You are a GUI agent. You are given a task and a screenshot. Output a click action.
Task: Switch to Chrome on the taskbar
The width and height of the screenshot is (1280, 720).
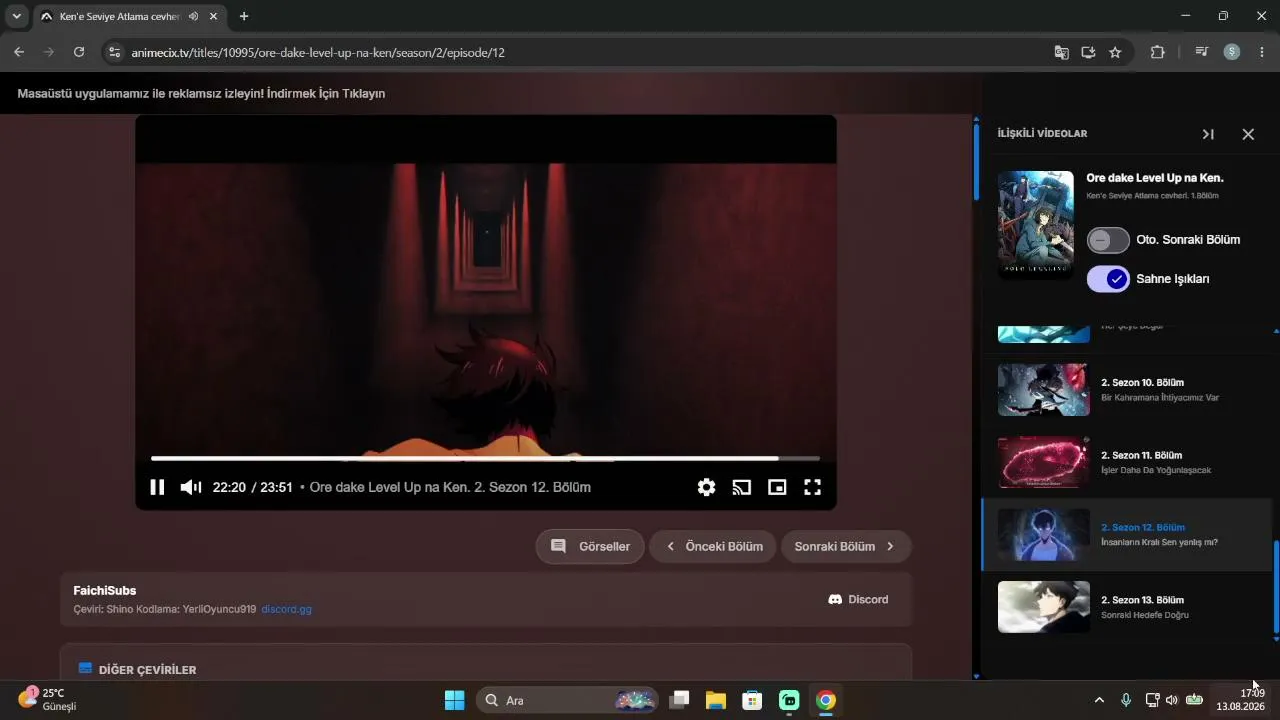pos(825,700)
